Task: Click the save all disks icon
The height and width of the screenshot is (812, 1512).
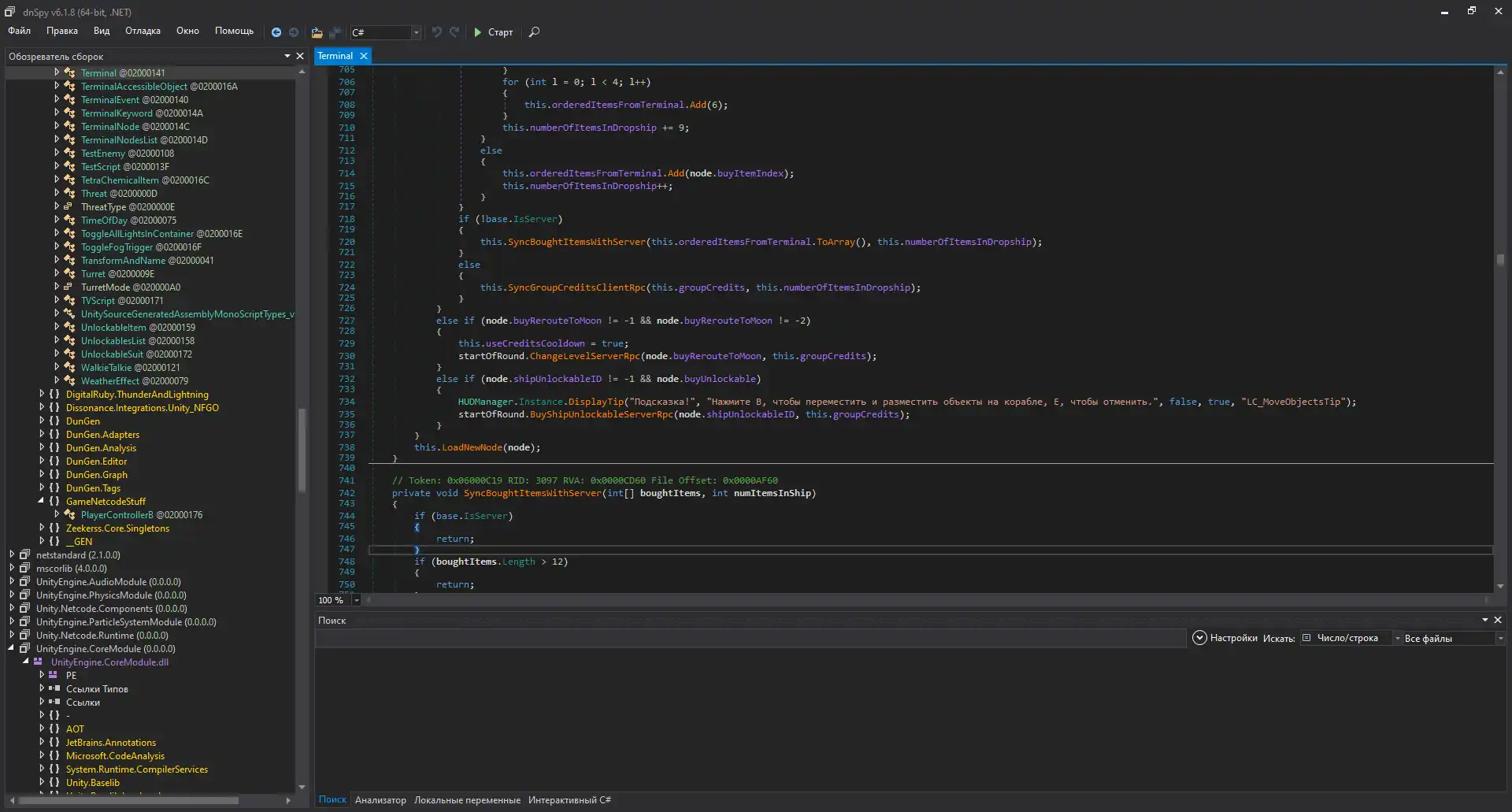Action: pos(335,32)
